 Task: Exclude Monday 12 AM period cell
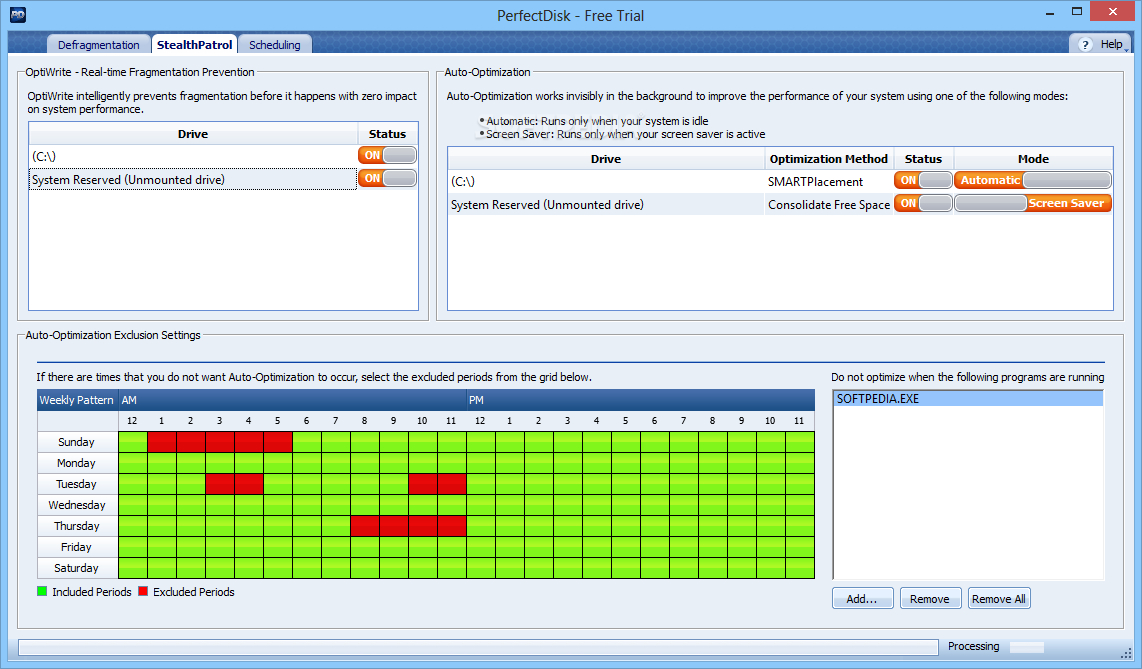click(133, 463)
